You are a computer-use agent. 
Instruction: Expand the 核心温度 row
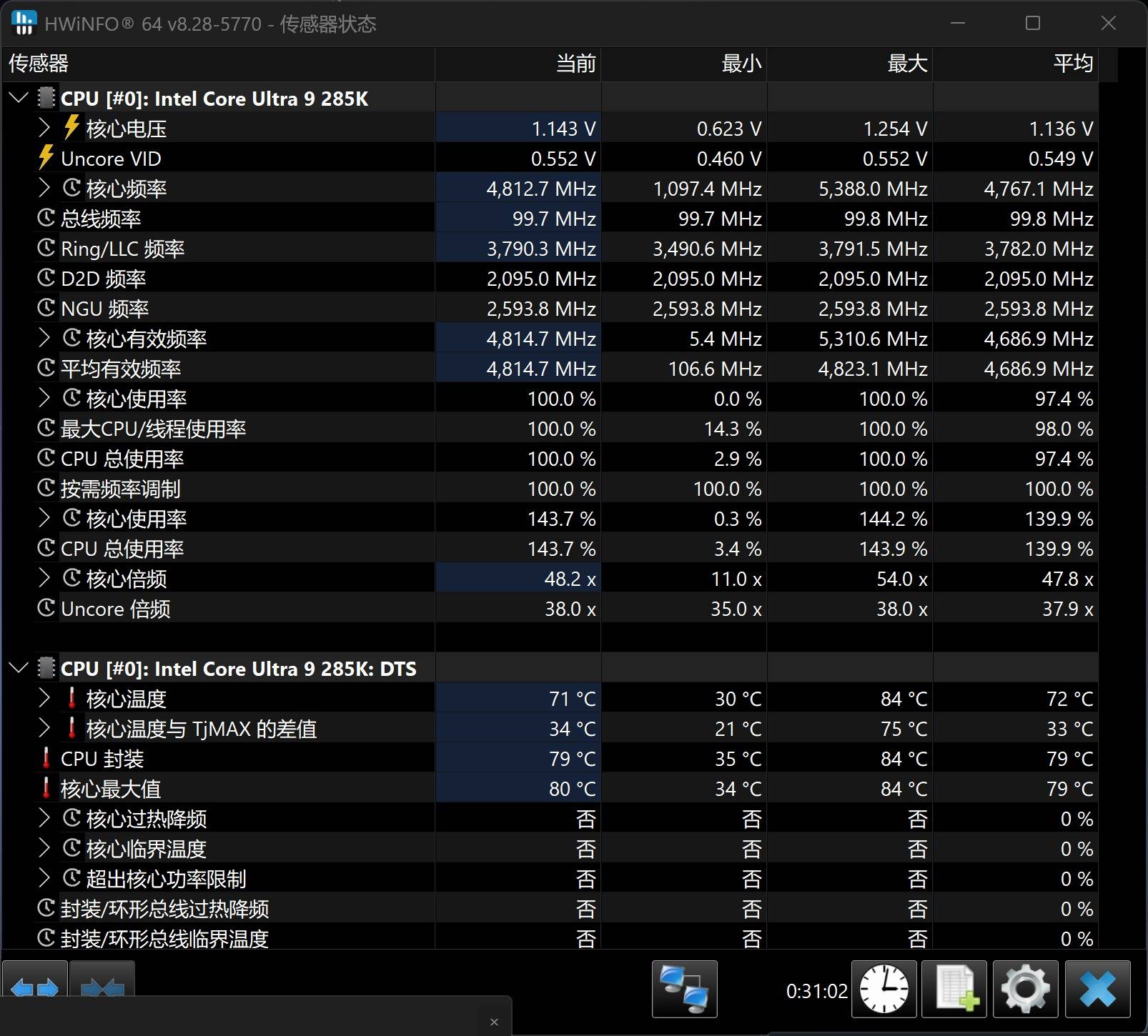(x=44, y=698)
